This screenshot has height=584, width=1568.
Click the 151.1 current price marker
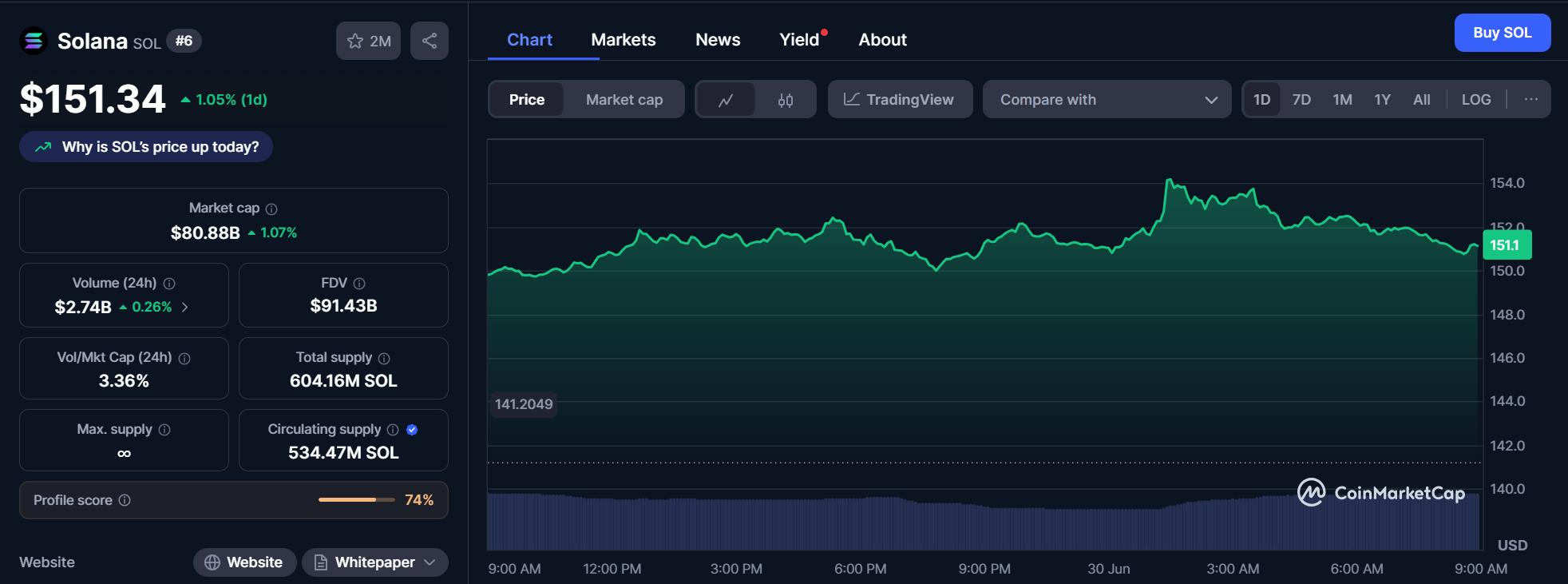(1507, 245)
